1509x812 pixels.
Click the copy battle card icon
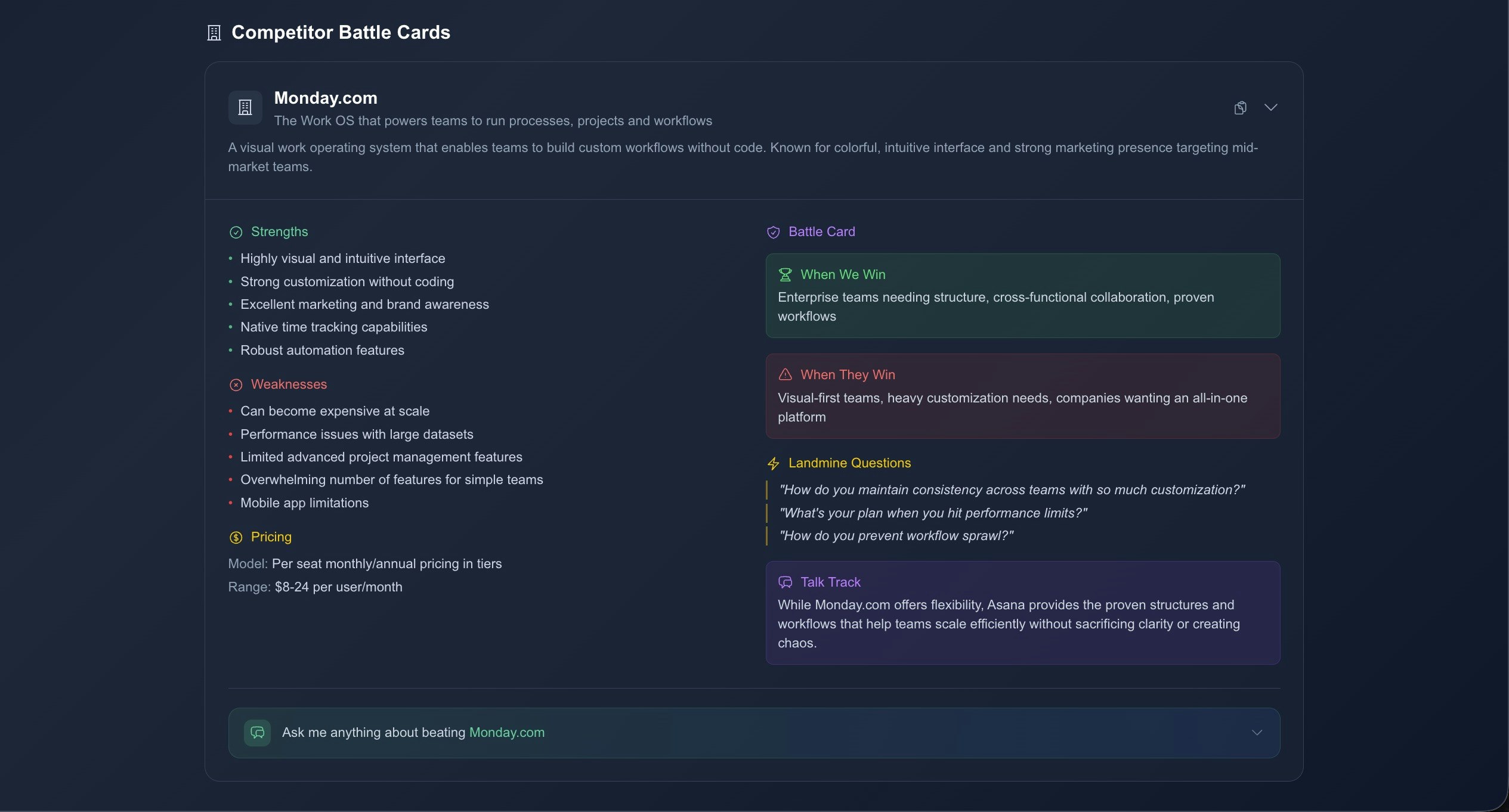[1240, 107]
